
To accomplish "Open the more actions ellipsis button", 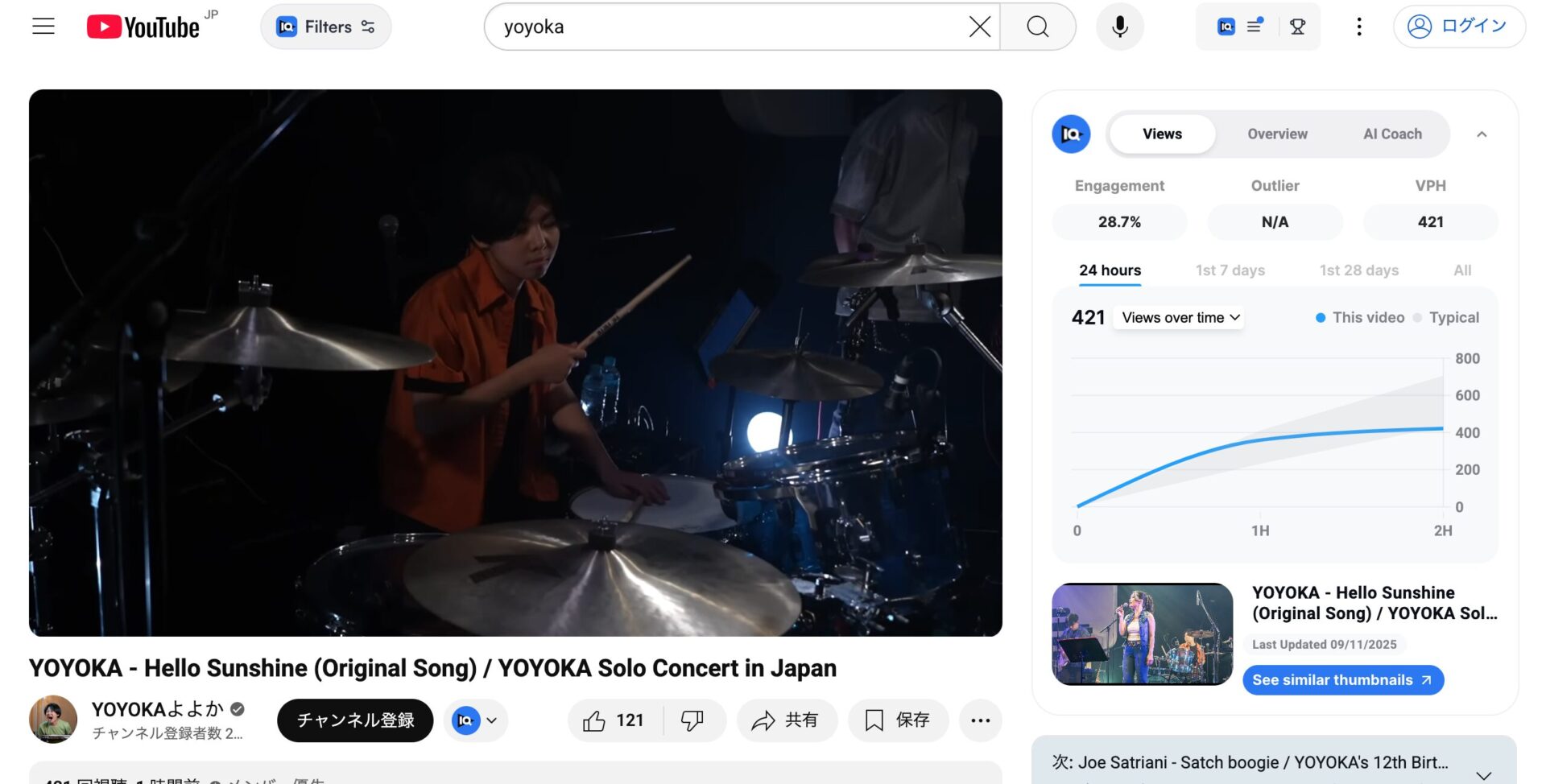I will (x=980, y=720).
